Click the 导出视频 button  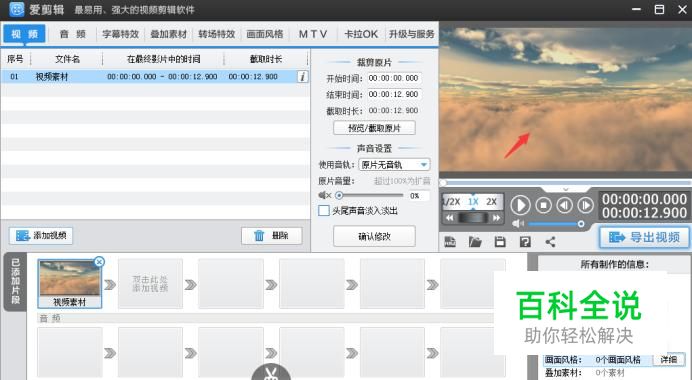pyautogui.click(x=644, y=237)
